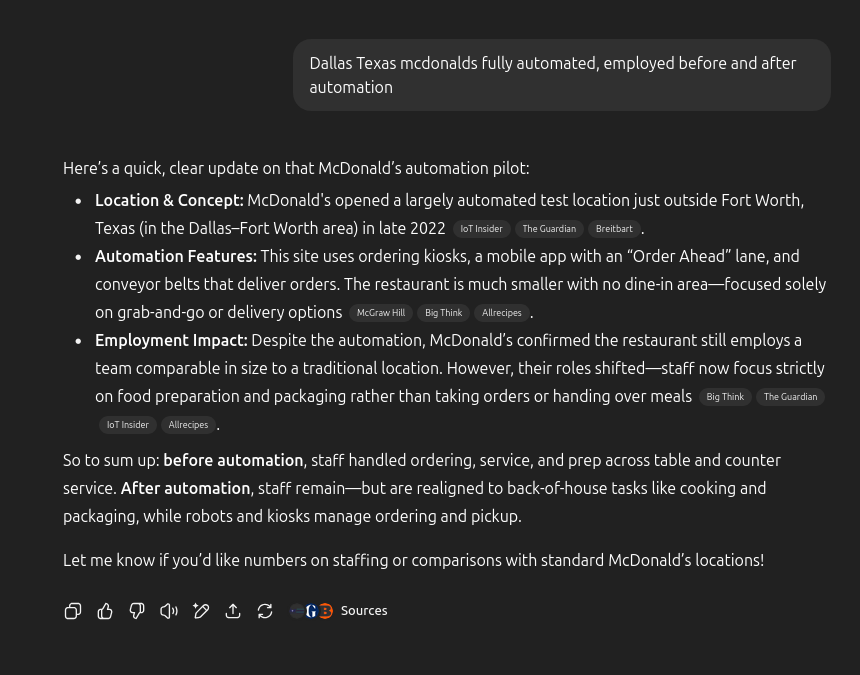
Task: Open the edit in canvas pencil icon
Action: tap(201, 611)
